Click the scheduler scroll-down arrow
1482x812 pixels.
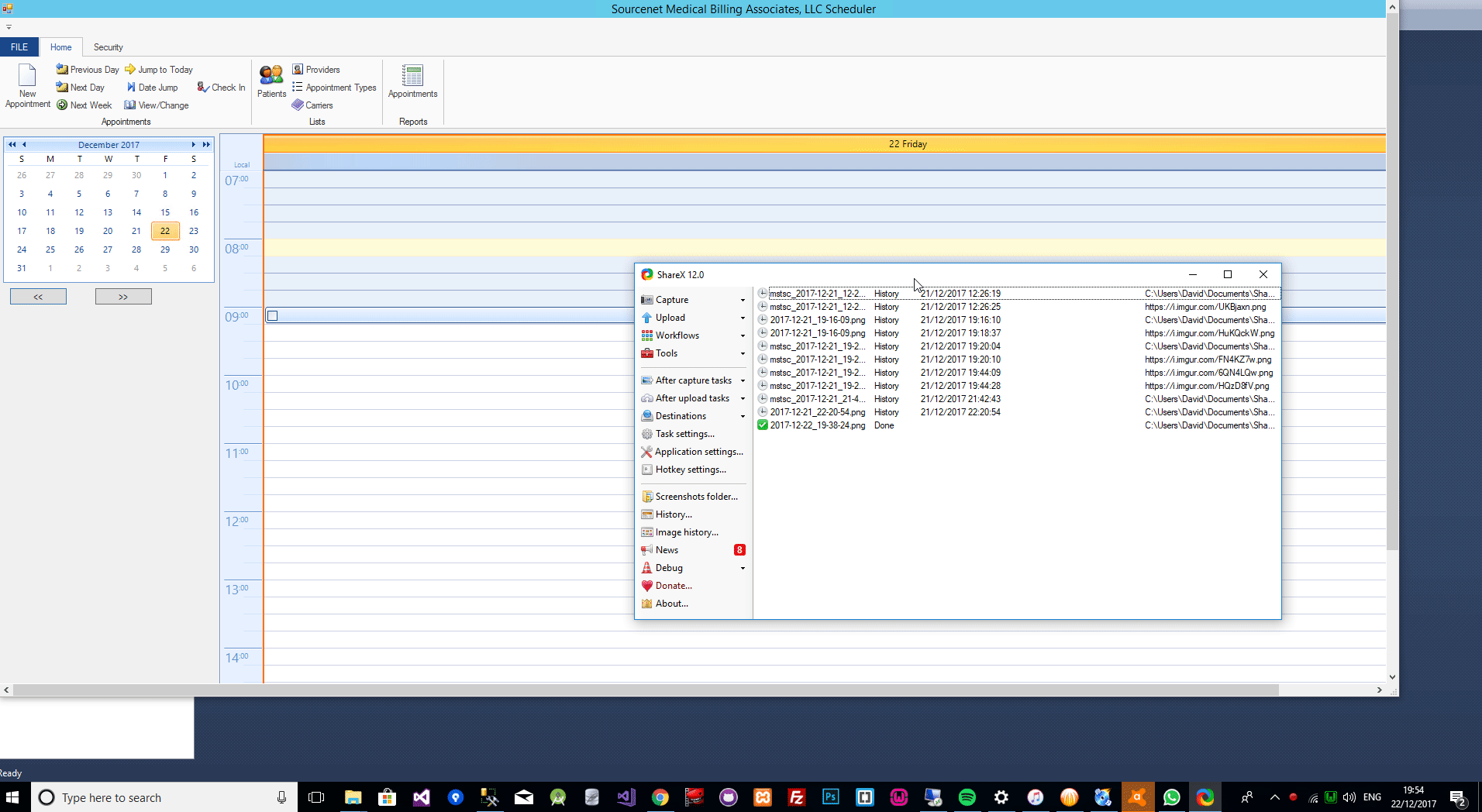pyautogui.click(x=1393, y=676)
